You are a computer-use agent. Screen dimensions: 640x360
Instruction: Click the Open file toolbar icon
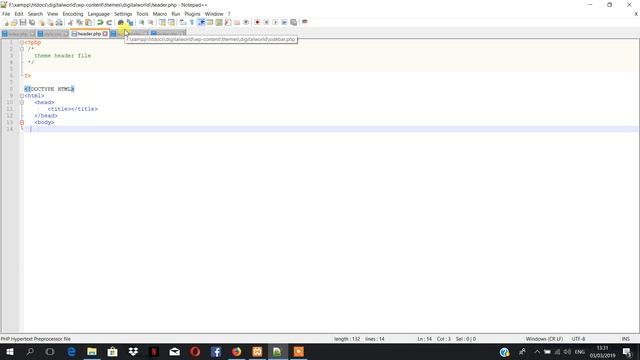tap(14, 22)
